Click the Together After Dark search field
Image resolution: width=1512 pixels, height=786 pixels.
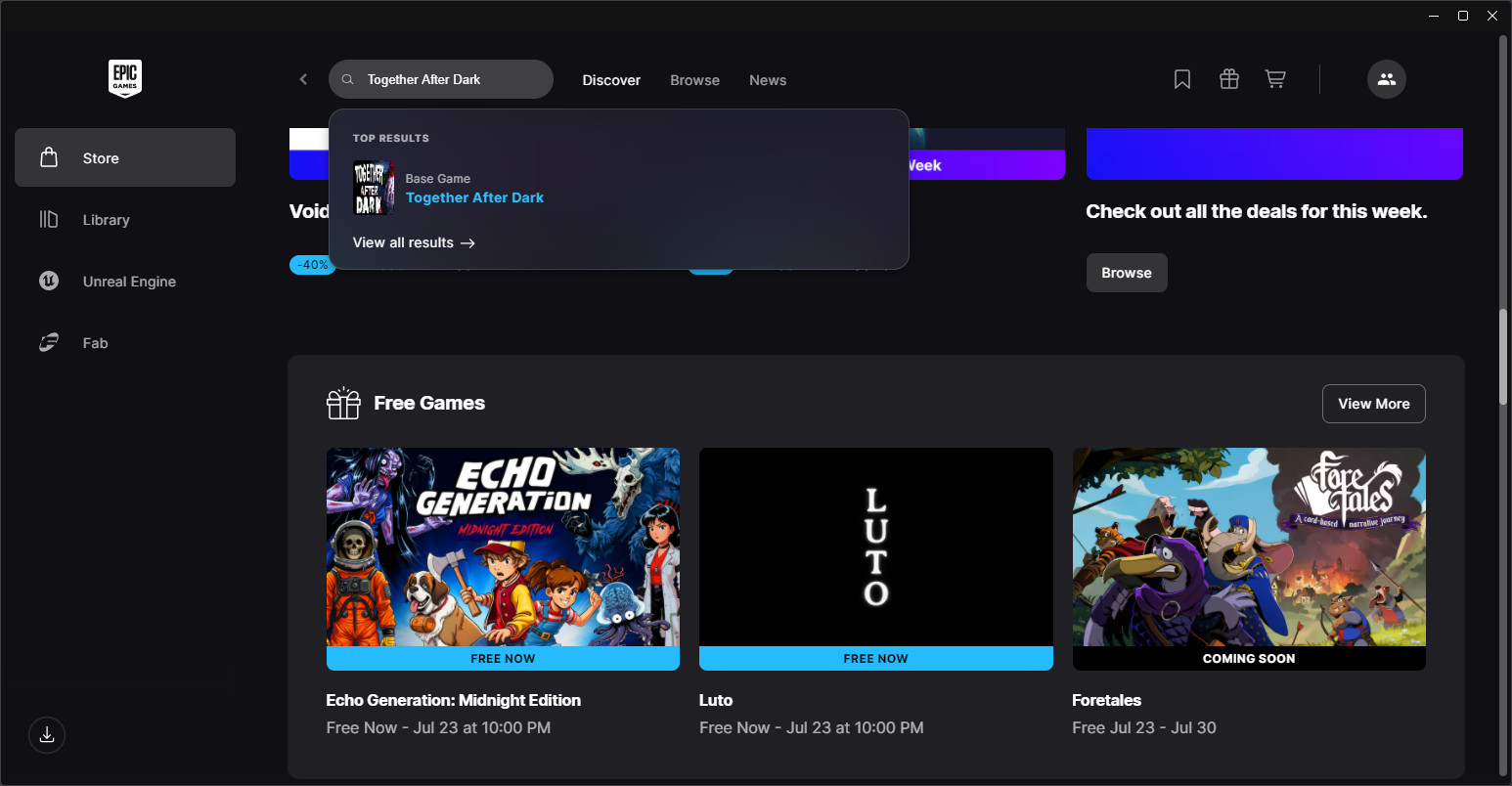click(441, 79)
